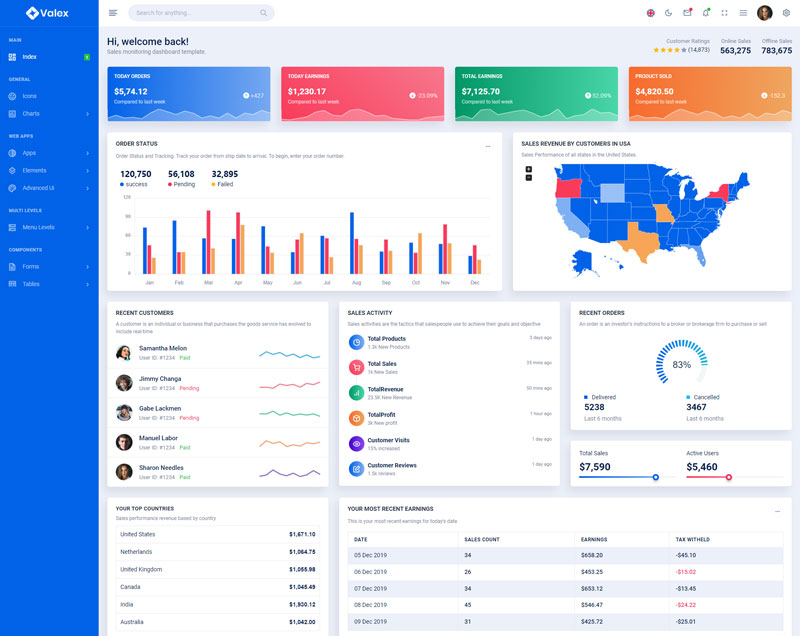Open Samantha Melon's customer entry
The image size is (800, 636).
click(x=162, y=348)
